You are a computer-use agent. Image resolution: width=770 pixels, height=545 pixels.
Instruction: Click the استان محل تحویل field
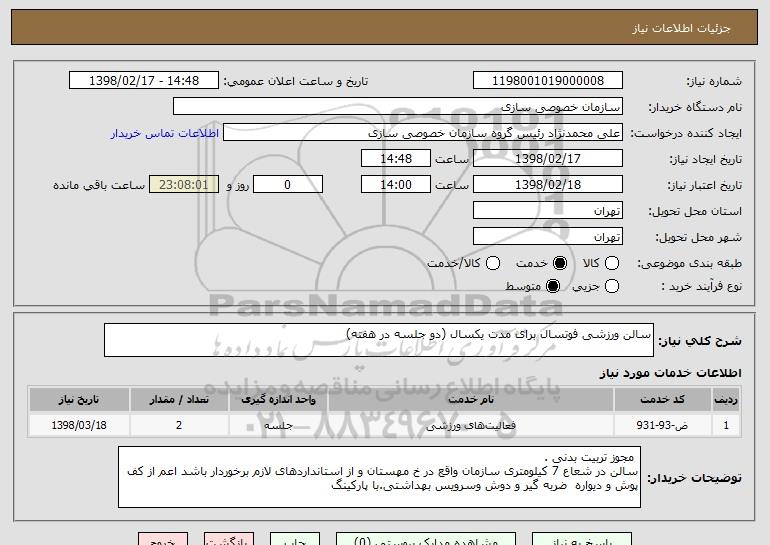(x=548, y=211)
